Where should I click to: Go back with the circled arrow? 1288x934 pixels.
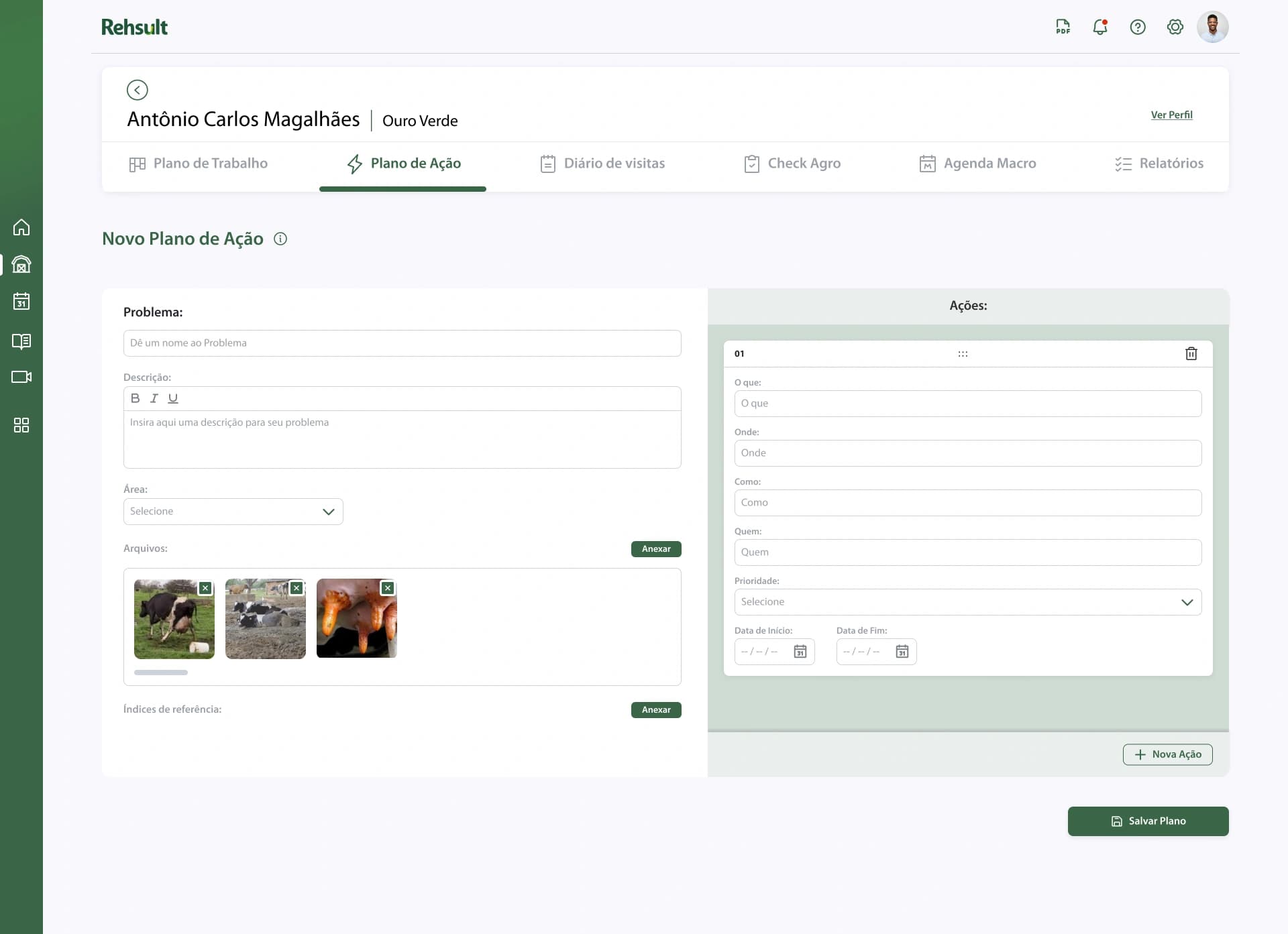pyautogui.click(x=137, y=90)
